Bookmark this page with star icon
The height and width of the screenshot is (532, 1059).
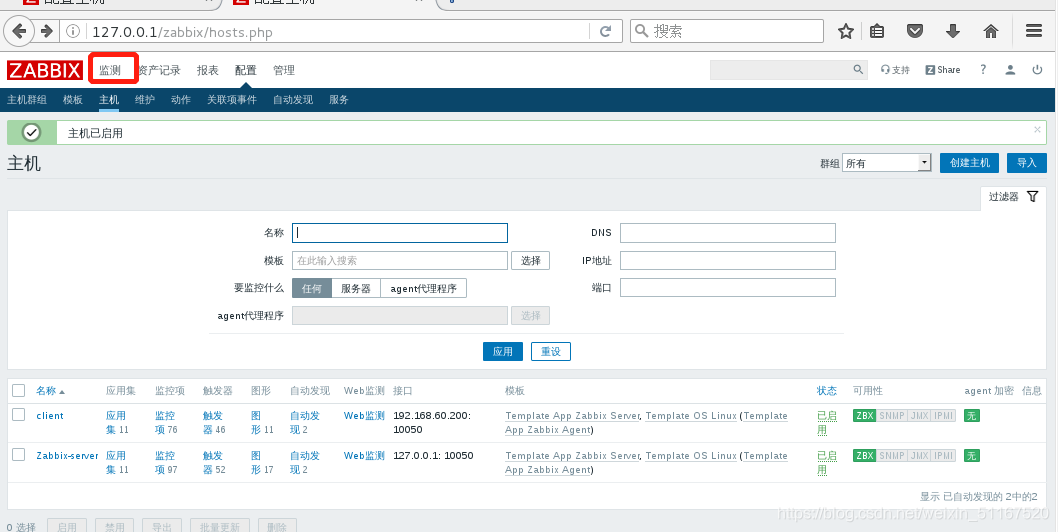point(846,31)
